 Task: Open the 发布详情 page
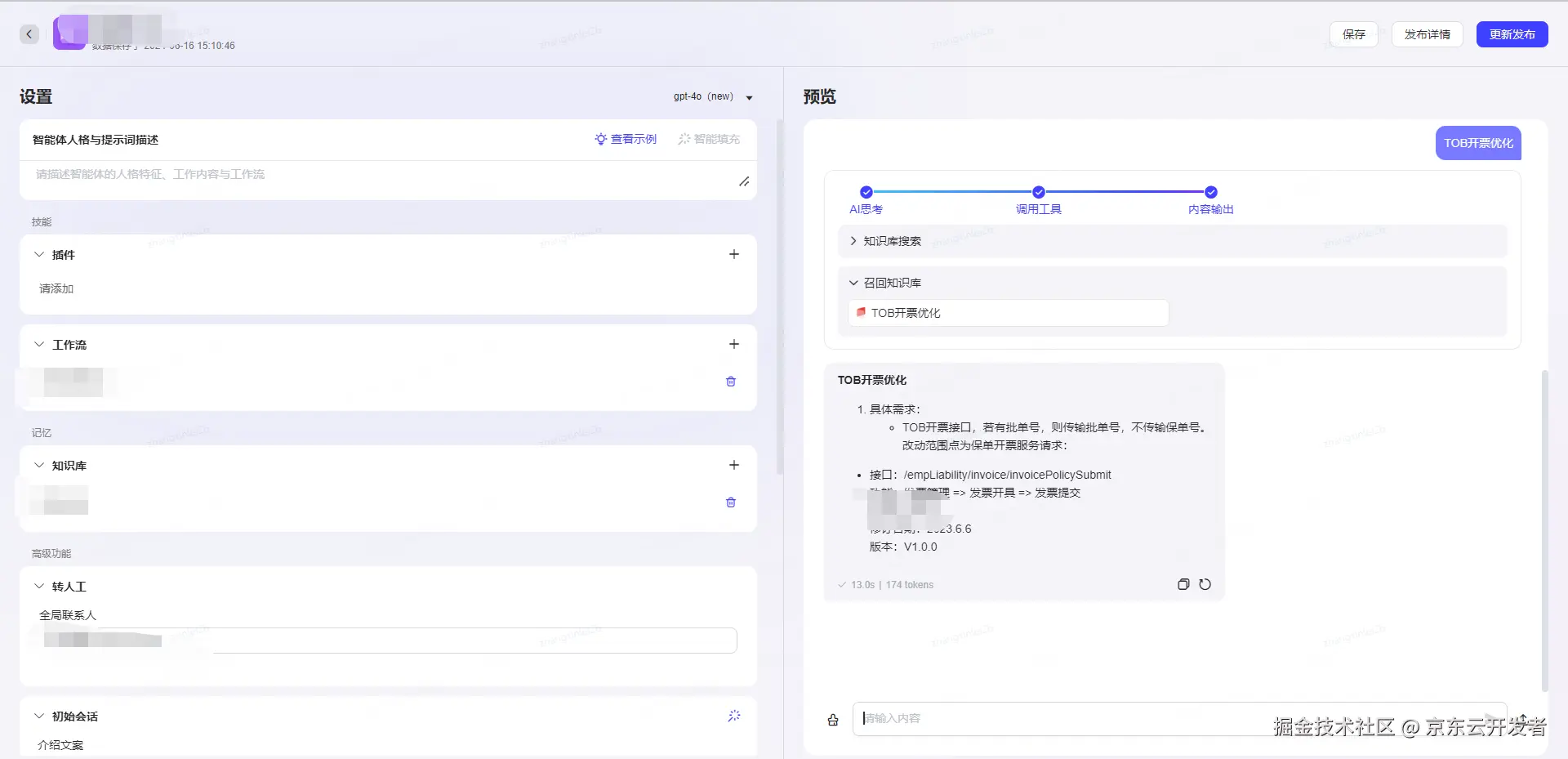pyautogui.click(x=1427, y=34)
